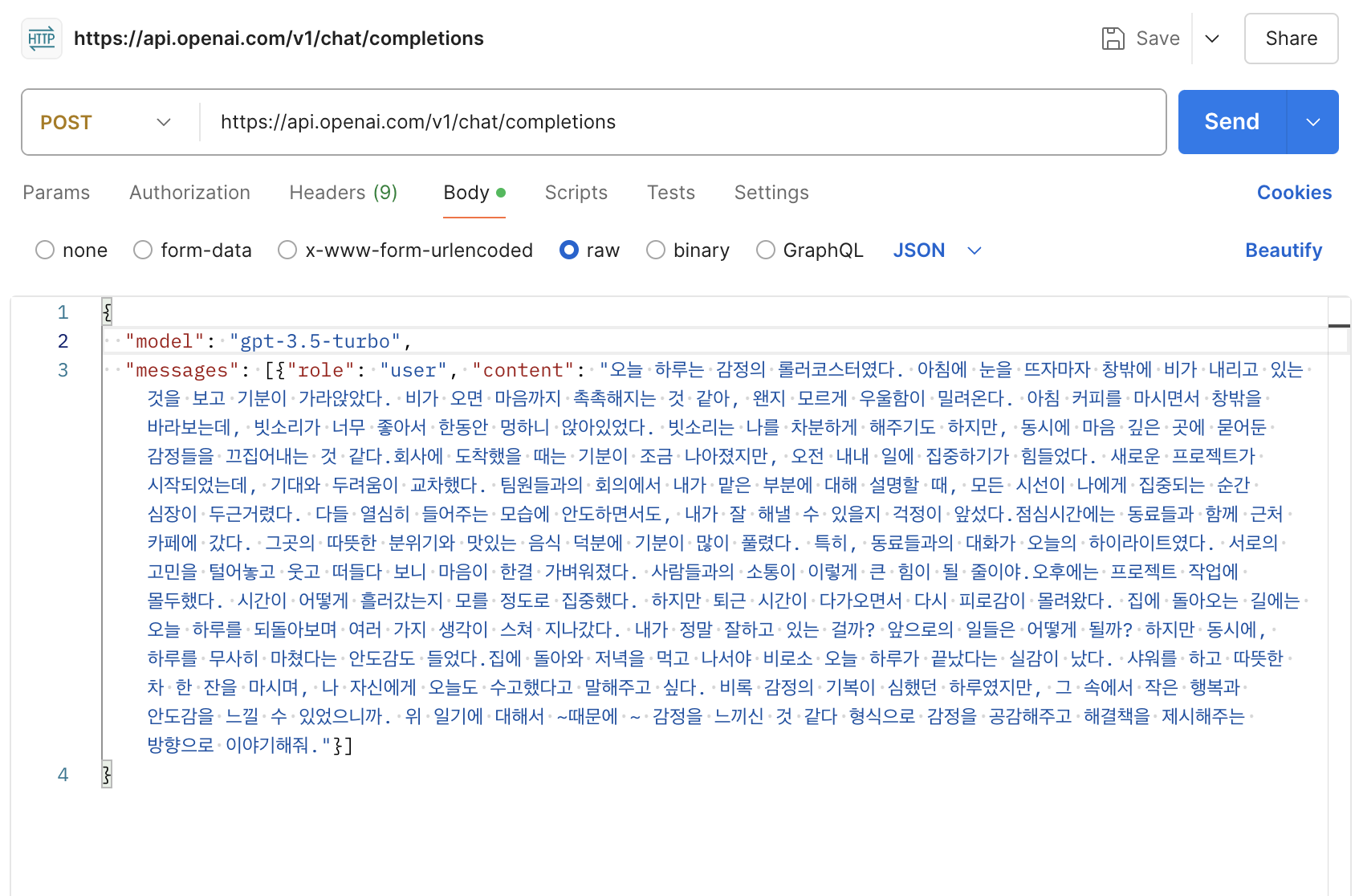Select the raw body type radio
This screenshot has height=896, width=1355.
click(569, 250)
